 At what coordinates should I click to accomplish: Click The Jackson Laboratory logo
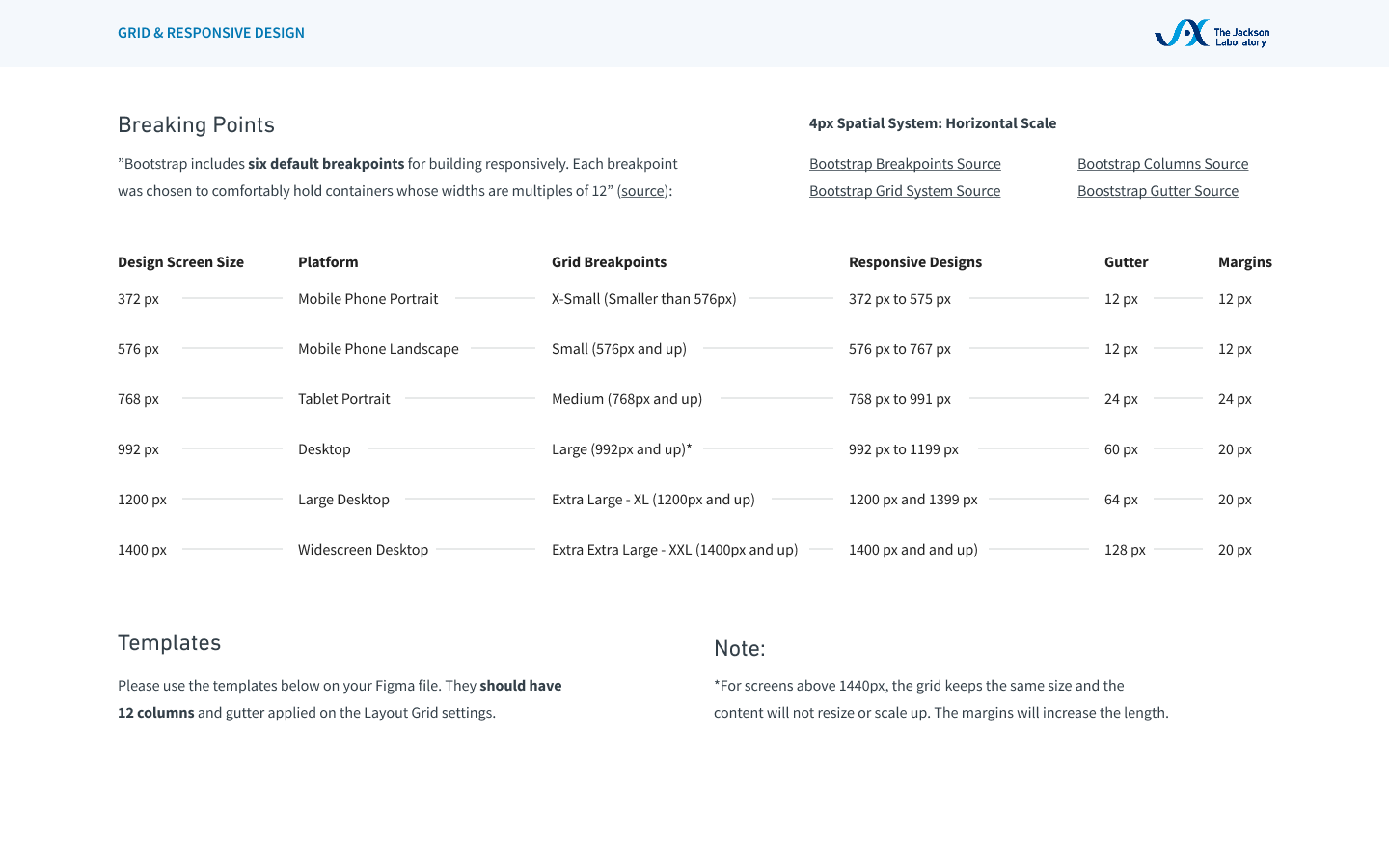point(1212,34)
